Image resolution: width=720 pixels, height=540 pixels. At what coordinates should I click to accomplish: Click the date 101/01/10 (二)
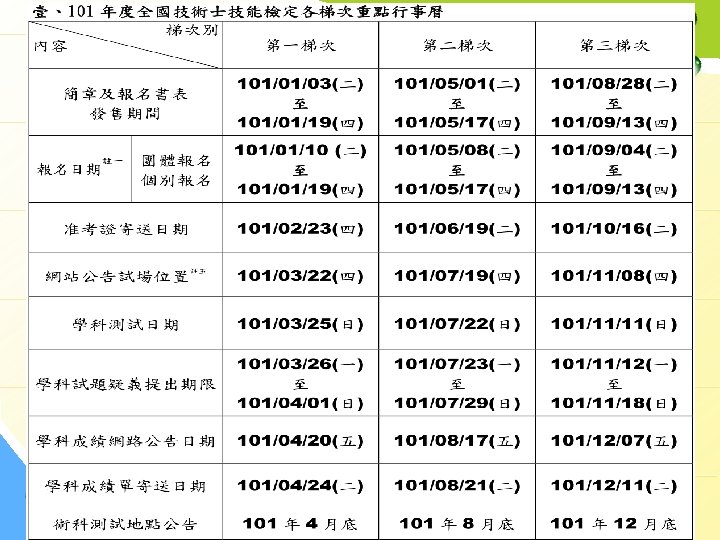(x=300, y=151)
